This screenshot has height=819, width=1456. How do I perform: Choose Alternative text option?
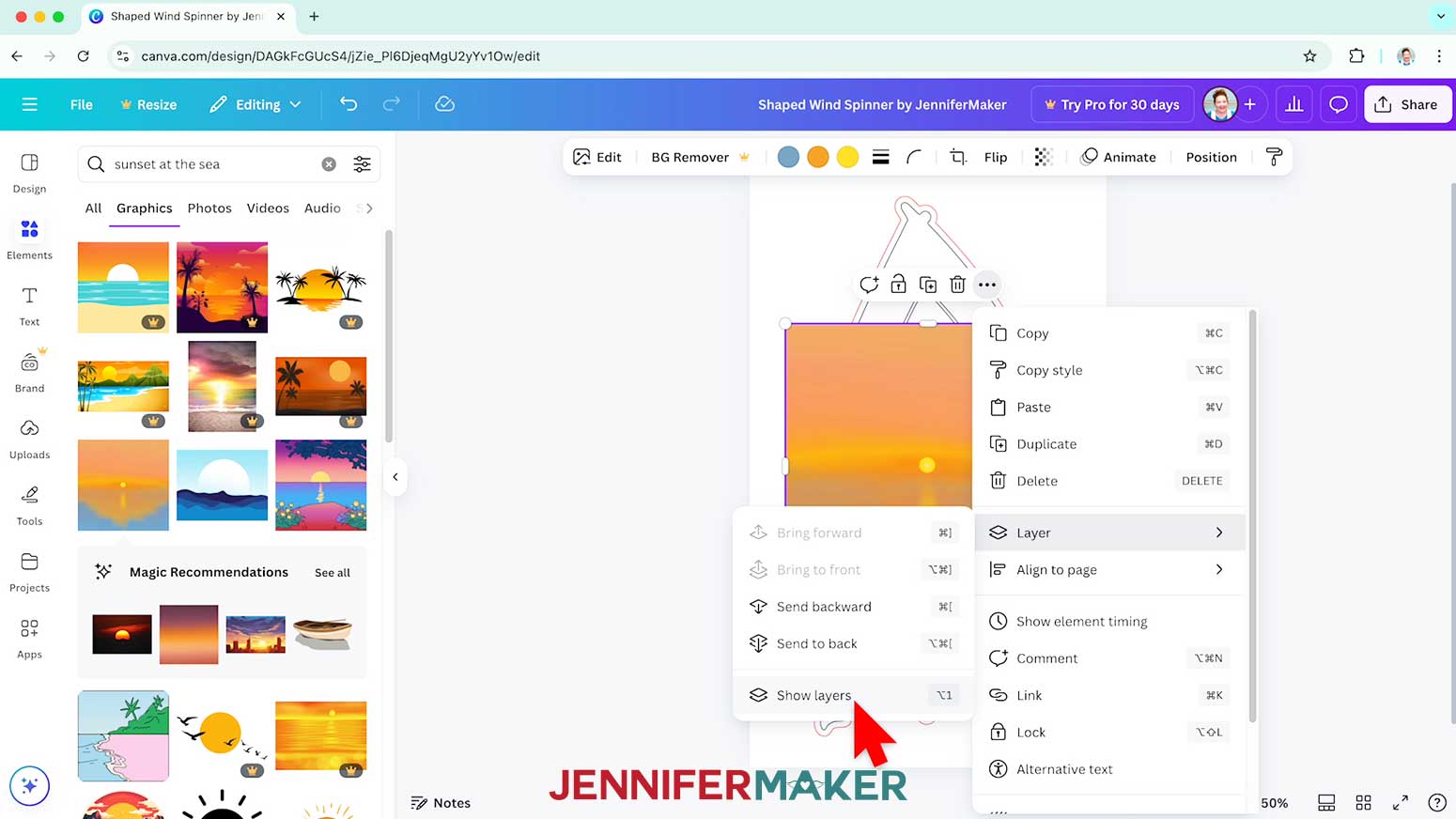[x=1109, y=769]
